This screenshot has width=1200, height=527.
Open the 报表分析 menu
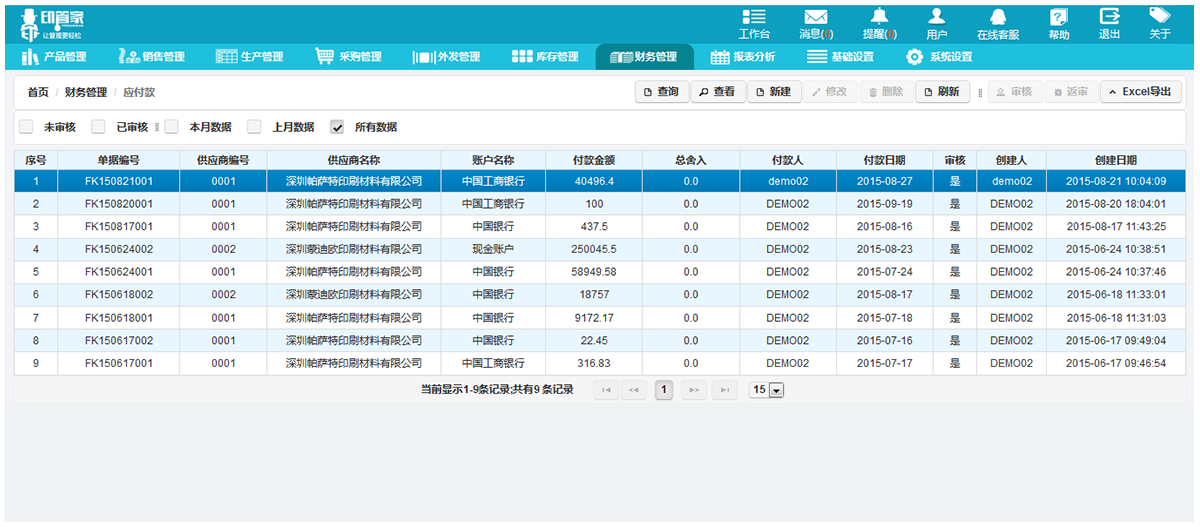click(x=742, y=57)
